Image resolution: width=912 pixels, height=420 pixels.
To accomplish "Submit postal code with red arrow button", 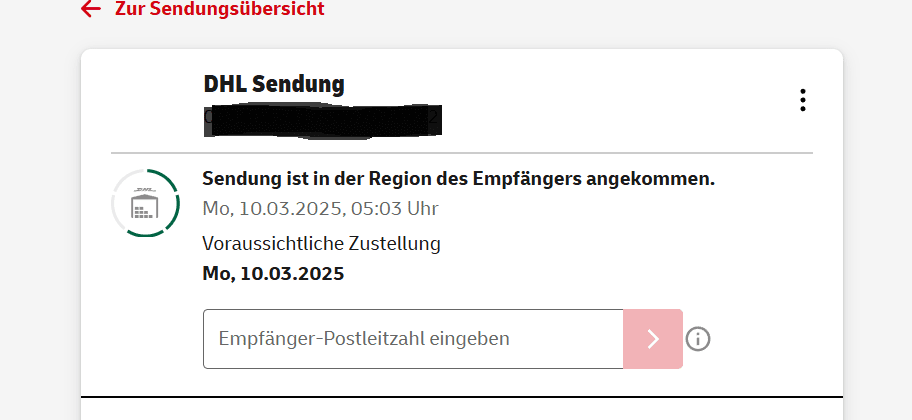I will coord(653,339).
